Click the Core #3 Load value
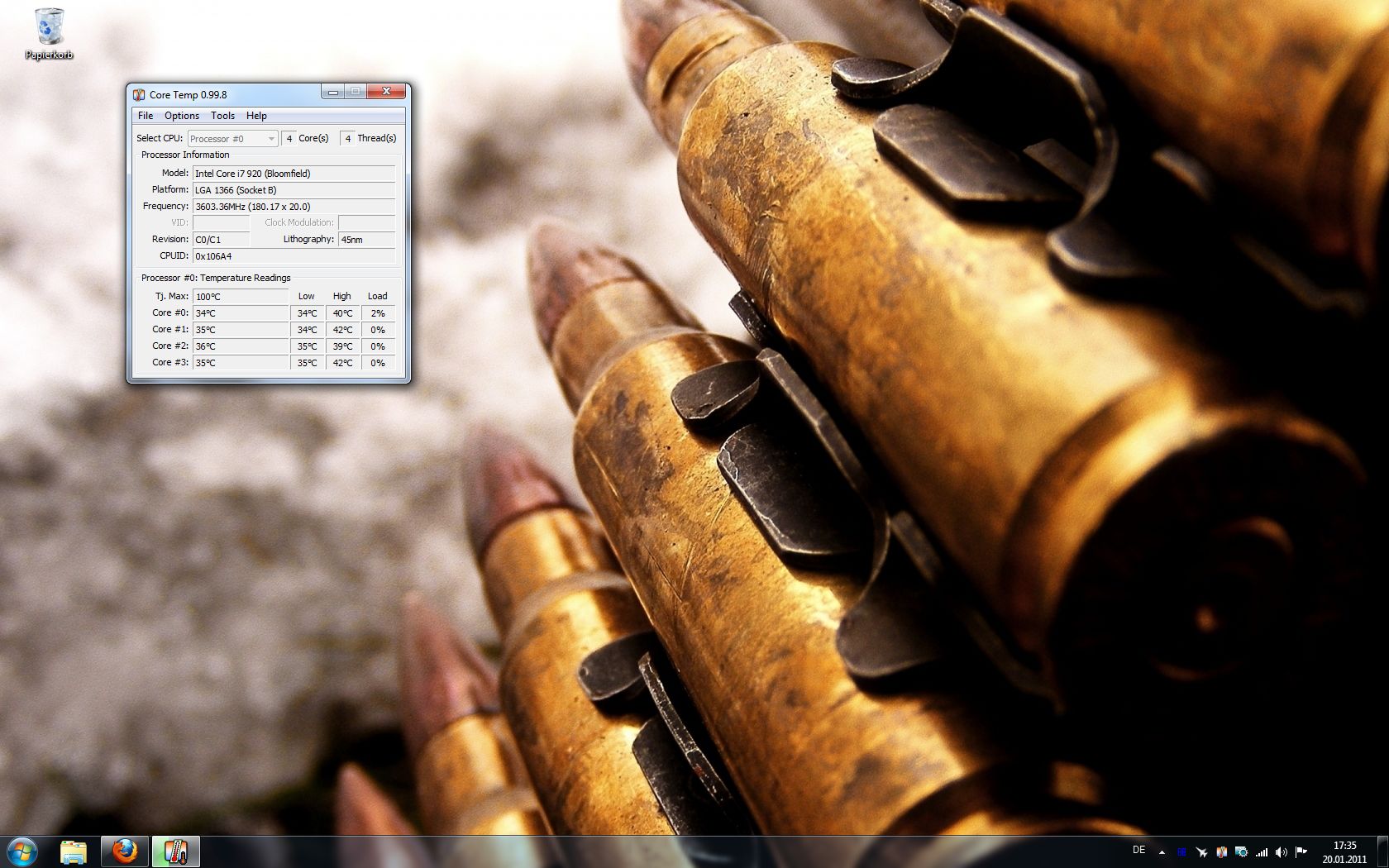This screenshot has height=868, width=1389. [x=378, y=363]
